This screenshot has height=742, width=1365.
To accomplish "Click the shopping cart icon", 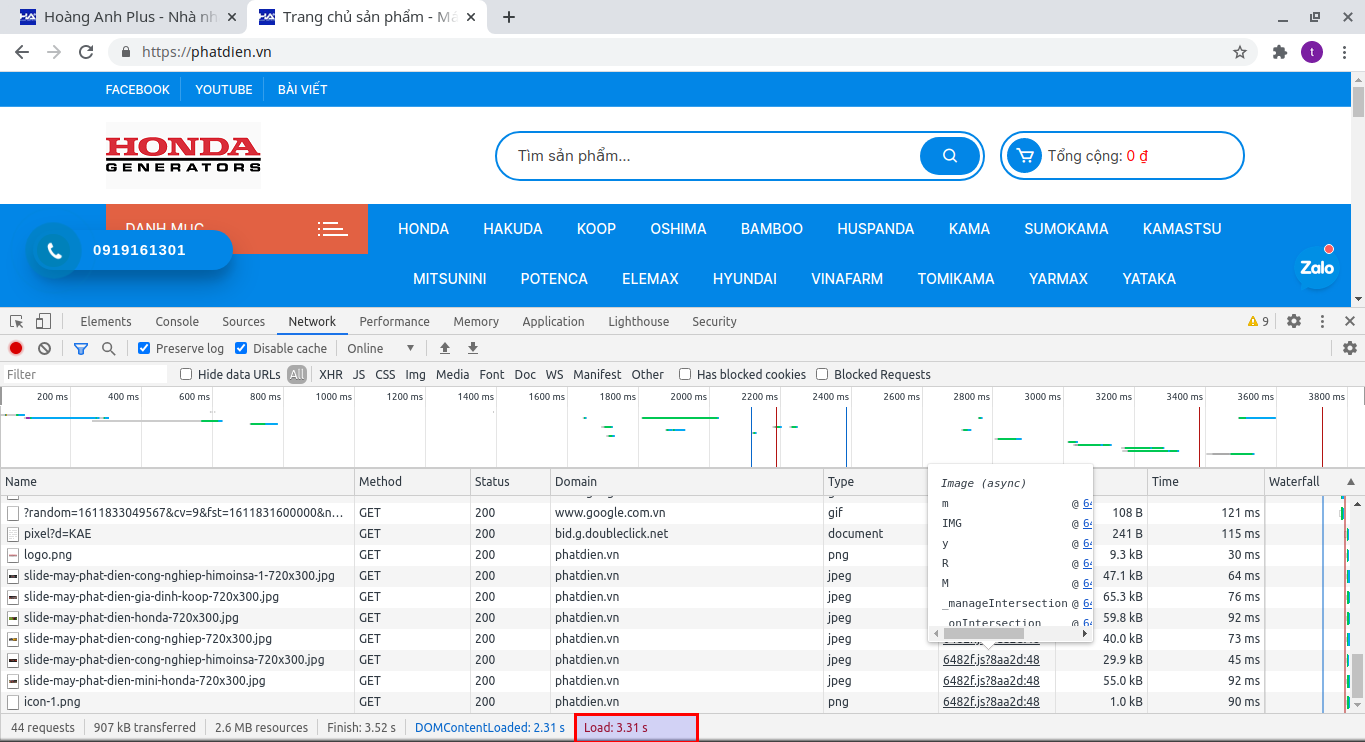I will [x=1023, y=155].
